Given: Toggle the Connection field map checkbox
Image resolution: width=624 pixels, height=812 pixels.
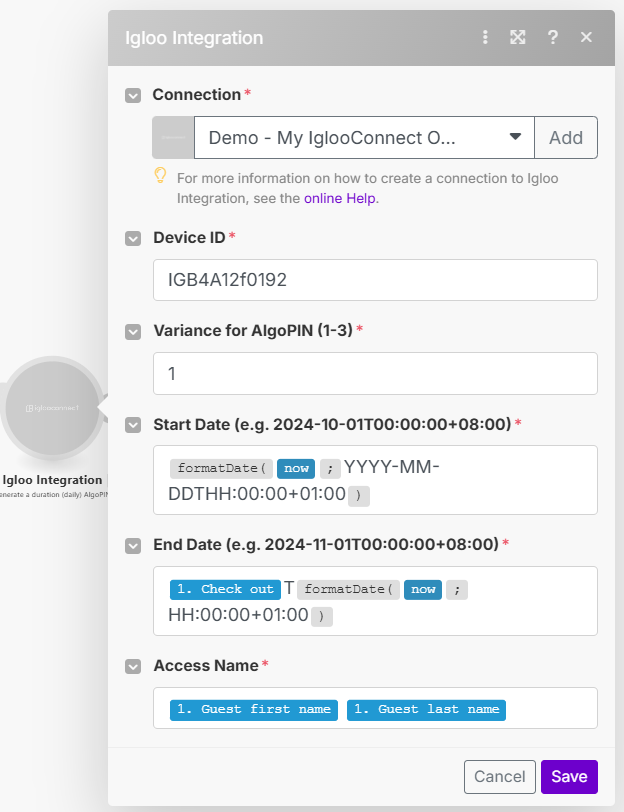Looking at the screenshot, I should [x=133, y=95].
